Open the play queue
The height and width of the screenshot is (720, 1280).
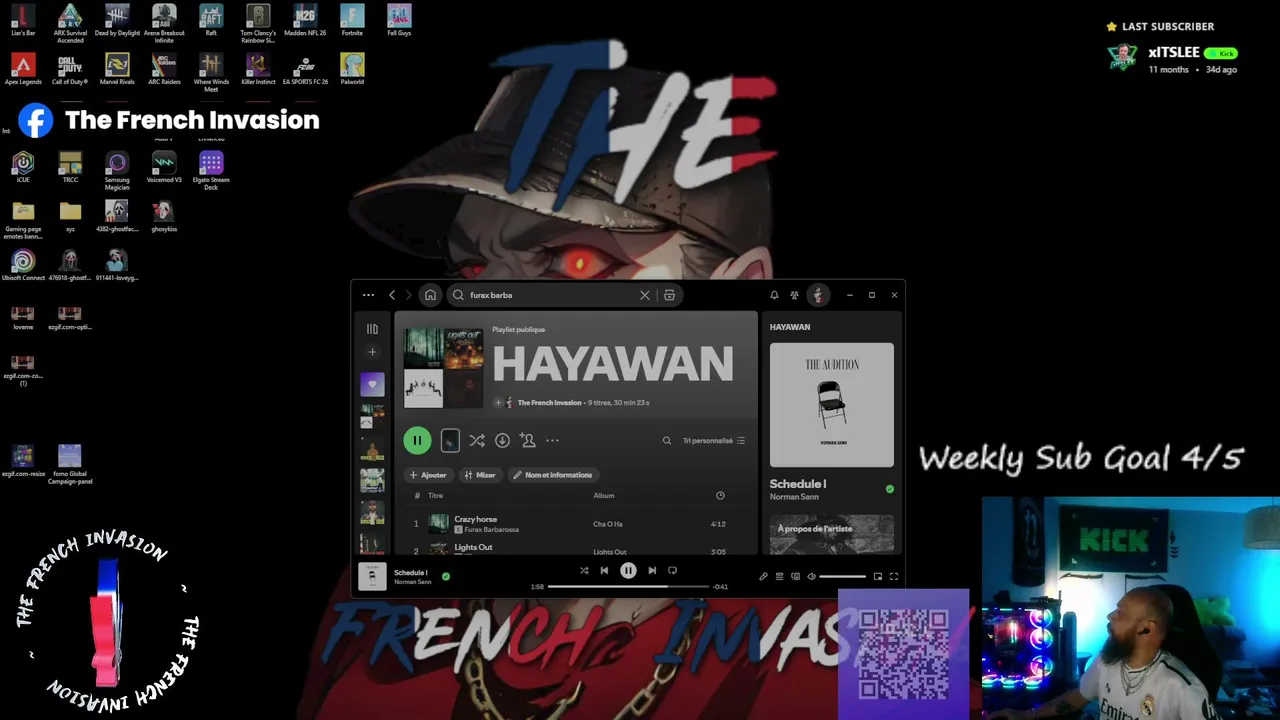779,577
